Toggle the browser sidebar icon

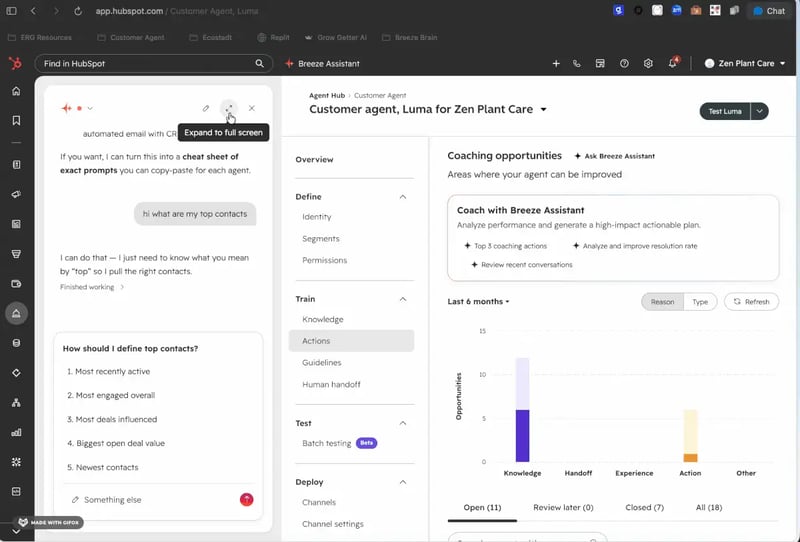[11, 11]
